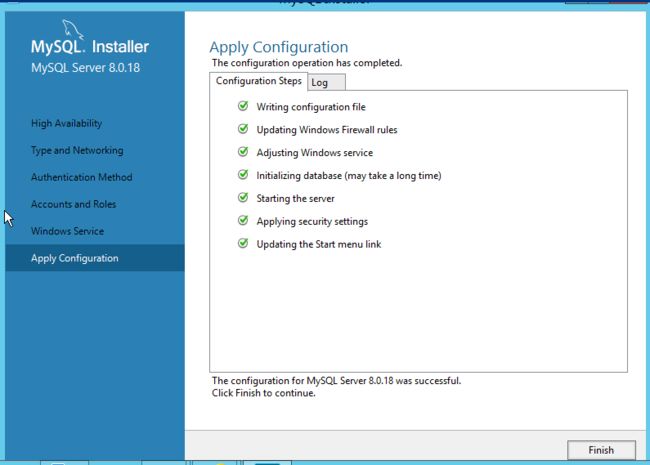650x465 pixels.
Task: Click the MySQL dolphin logo
Action: coord(72,29)
